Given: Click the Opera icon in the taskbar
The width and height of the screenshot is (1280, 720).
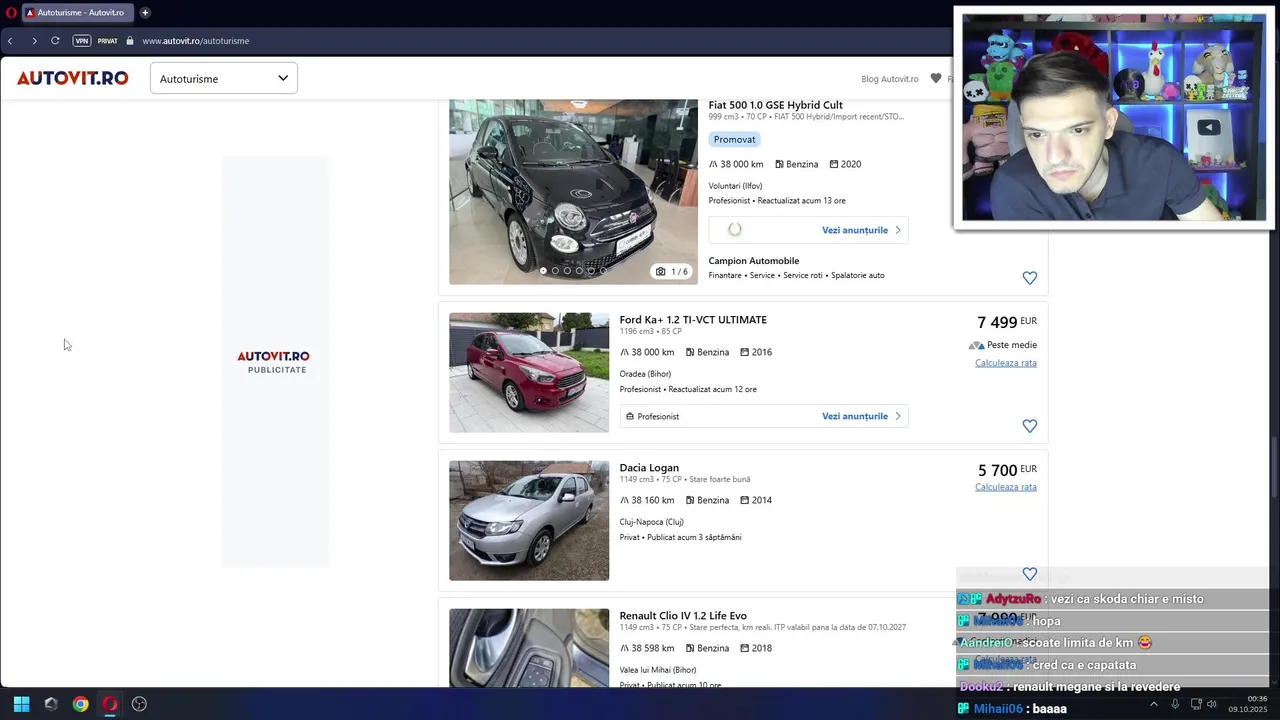Looking at the screenshot, I should point(110,704).
